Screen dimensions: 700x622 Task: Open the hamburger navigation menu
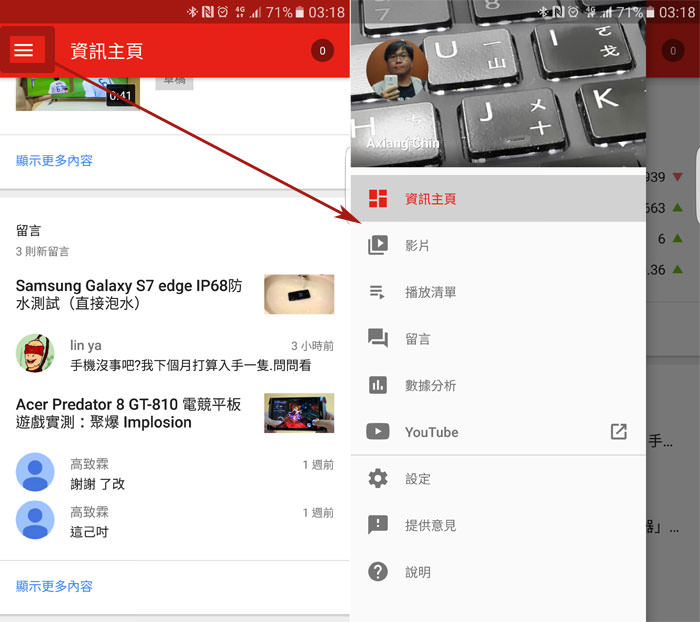click(x=25, y=51)
